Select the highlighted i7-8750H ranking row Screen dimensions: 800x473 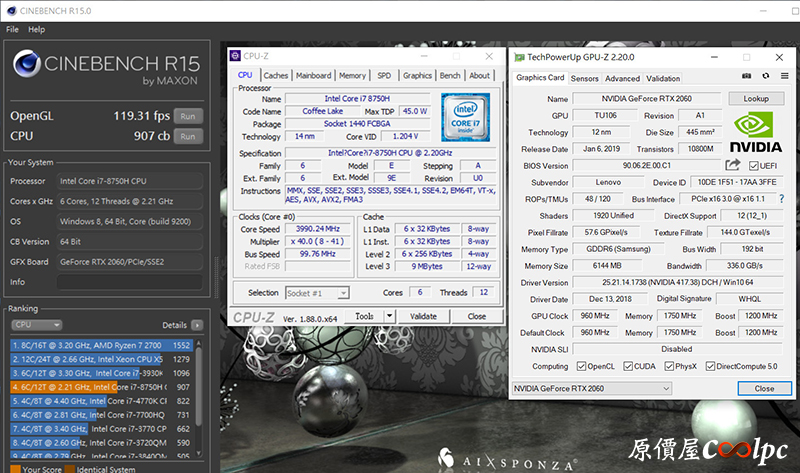[x=101, y=387]
